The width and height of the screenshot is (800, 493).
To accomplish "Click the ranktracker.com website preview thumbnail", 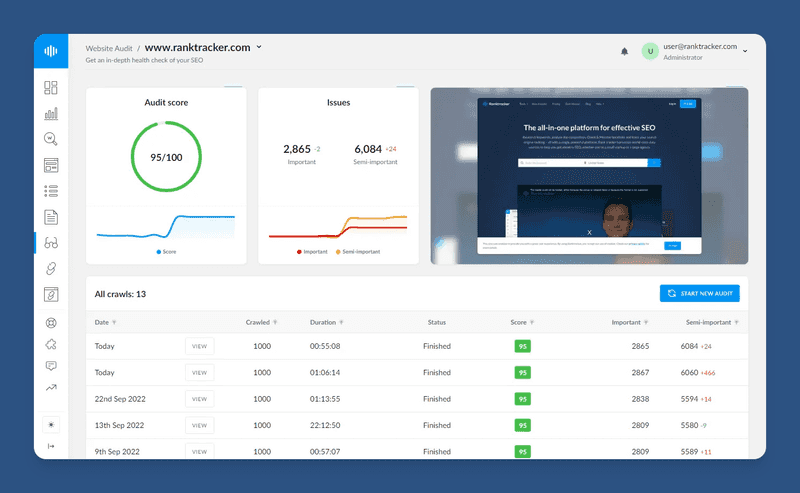I will pyautogui.click(x=589, y=176).
